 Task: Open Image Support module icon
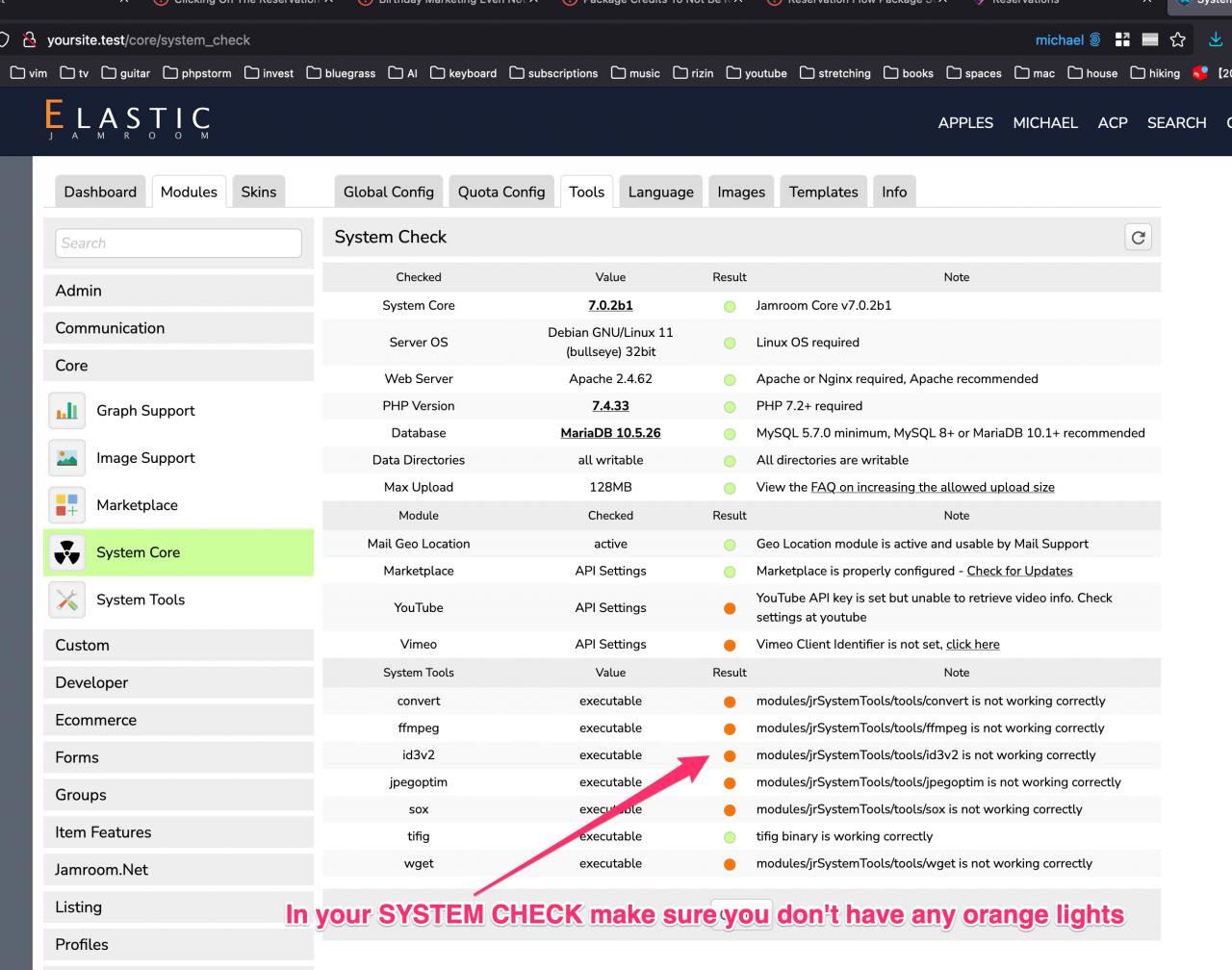(66, 458)
